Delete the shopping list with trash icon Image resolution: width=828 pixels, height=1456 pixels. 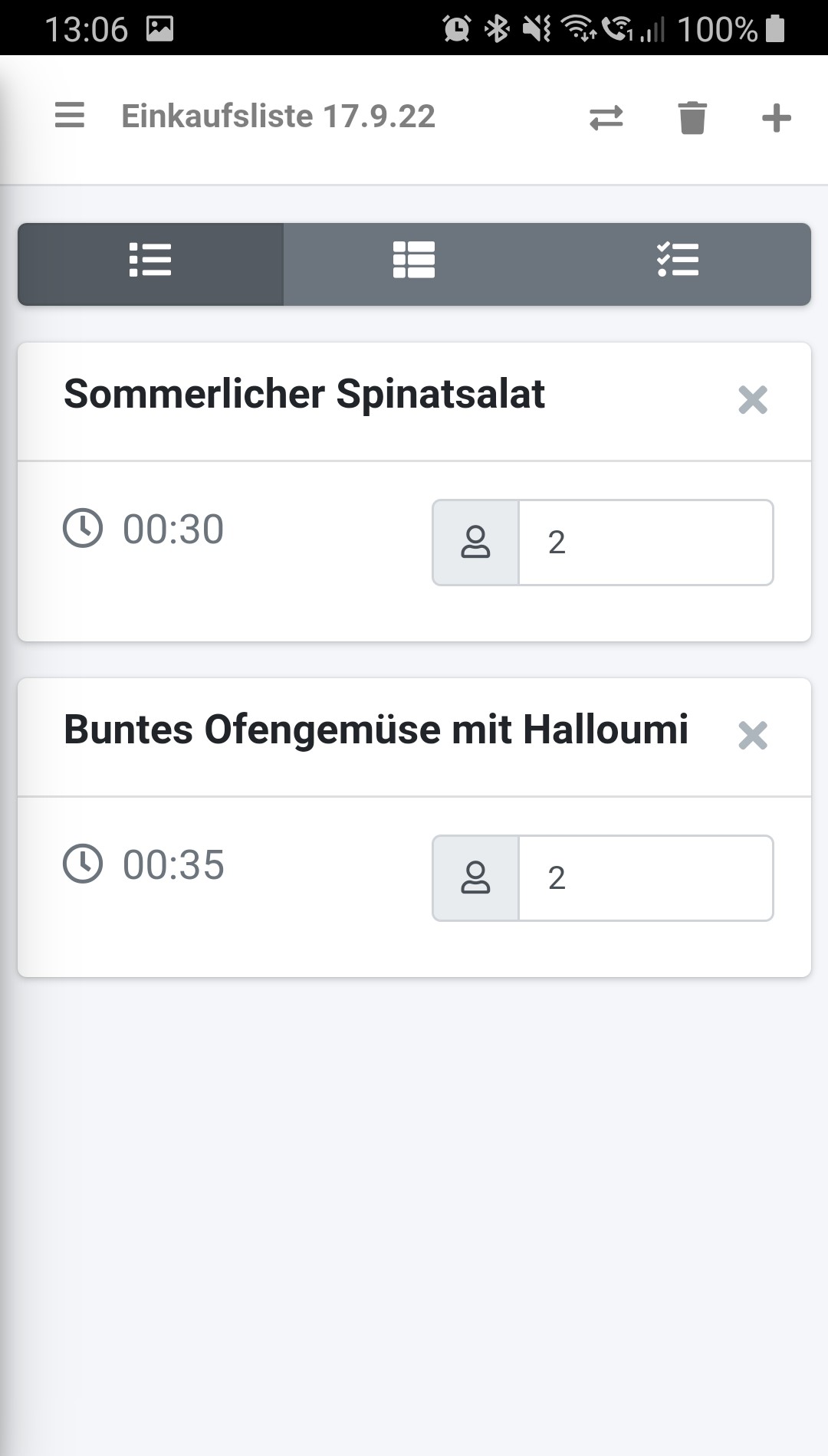(x=692, y=118)
